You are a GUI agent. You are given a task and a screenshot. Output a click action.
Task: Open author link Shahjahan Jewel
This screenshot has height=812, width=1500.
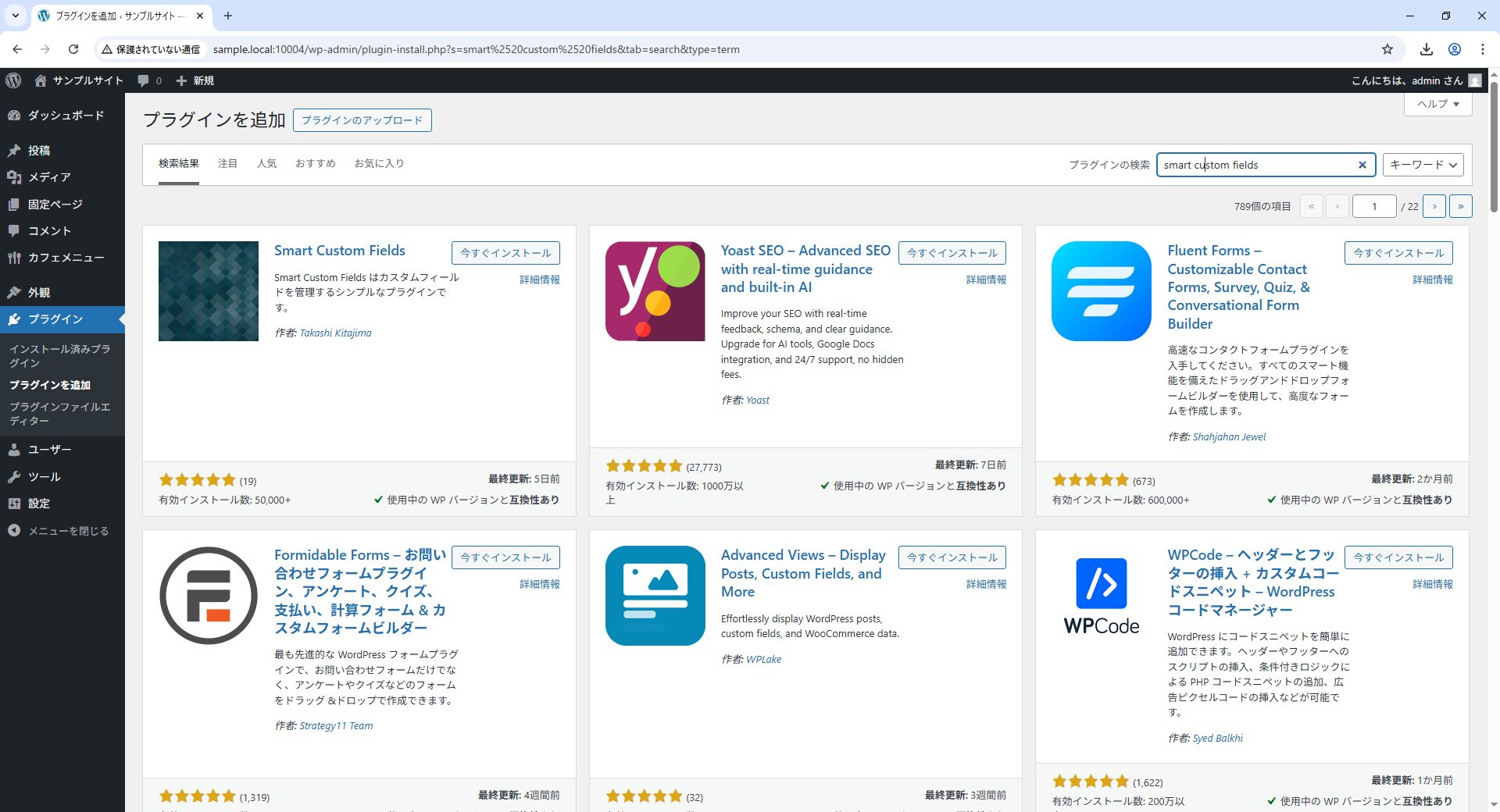[x=1229, y=437]
